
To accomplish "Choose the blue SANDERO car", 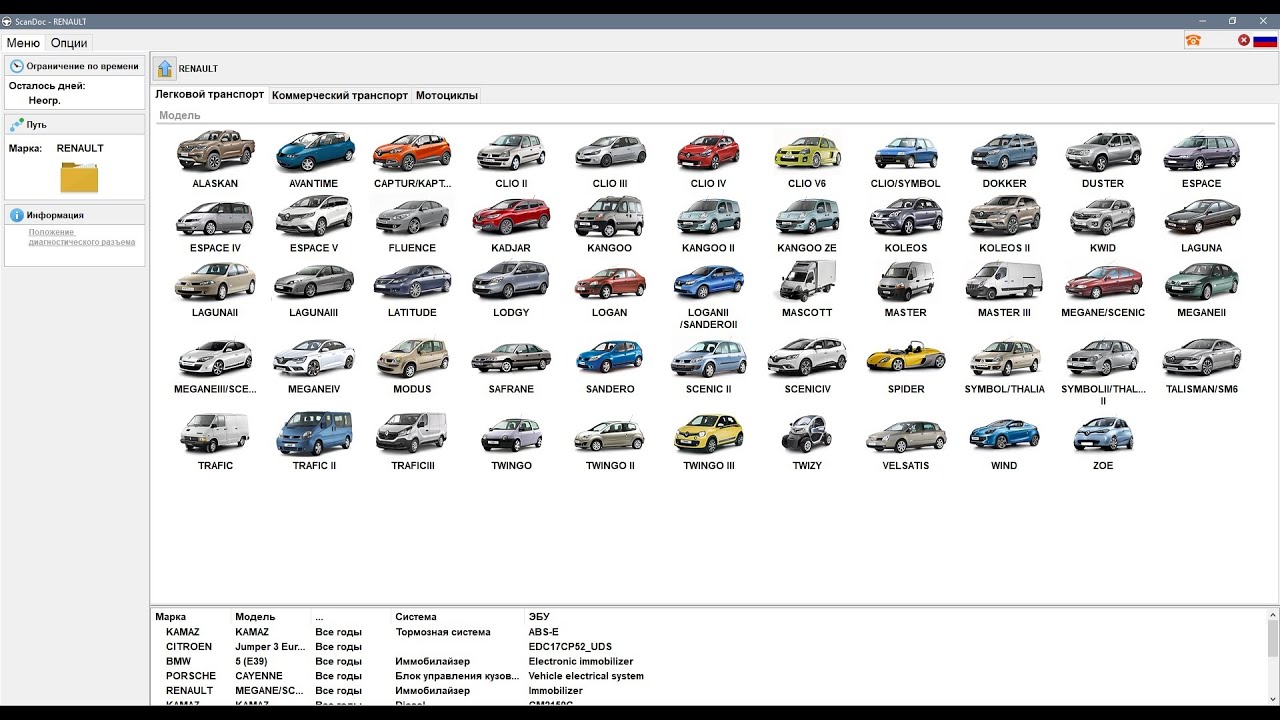I will [609, 357].
